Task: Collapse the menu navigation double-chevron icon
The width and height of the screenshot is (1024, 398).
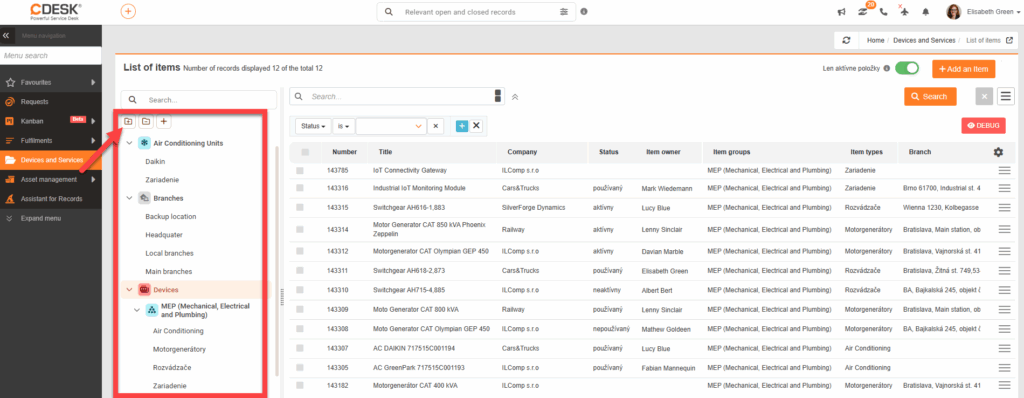Action: tap(6, 35)
